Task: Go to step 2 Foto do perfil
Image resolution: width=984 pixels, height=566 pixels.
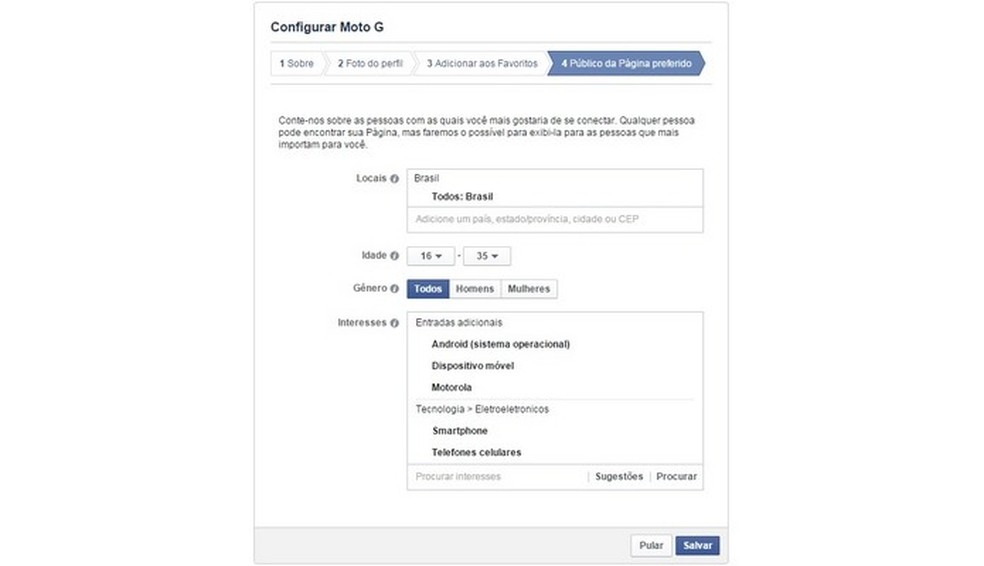Action: (x=370, y=64)
